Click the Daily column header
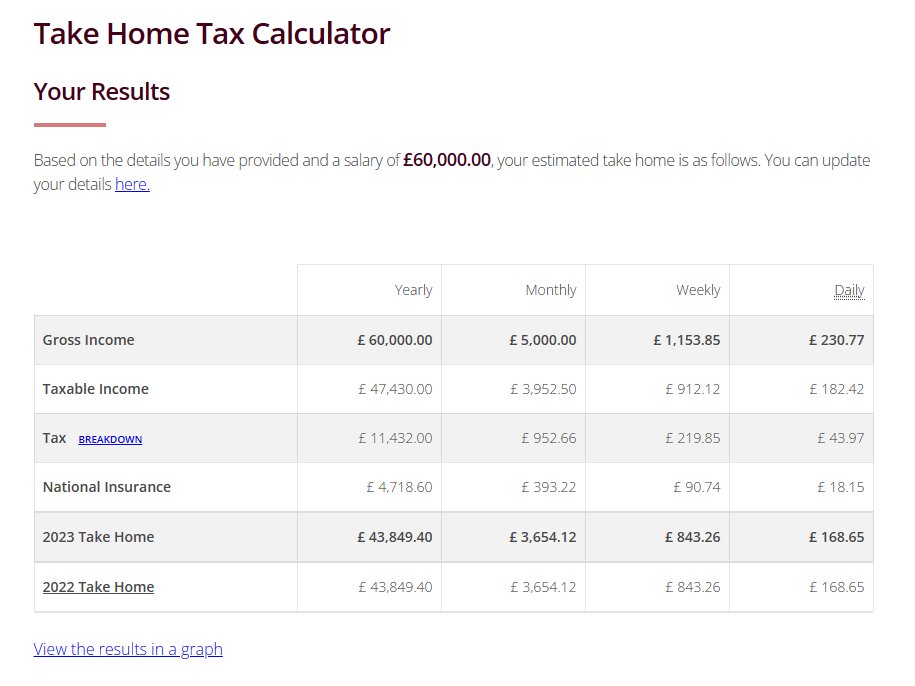This screenshot has height=686, width=915. [x=849, y=290]
